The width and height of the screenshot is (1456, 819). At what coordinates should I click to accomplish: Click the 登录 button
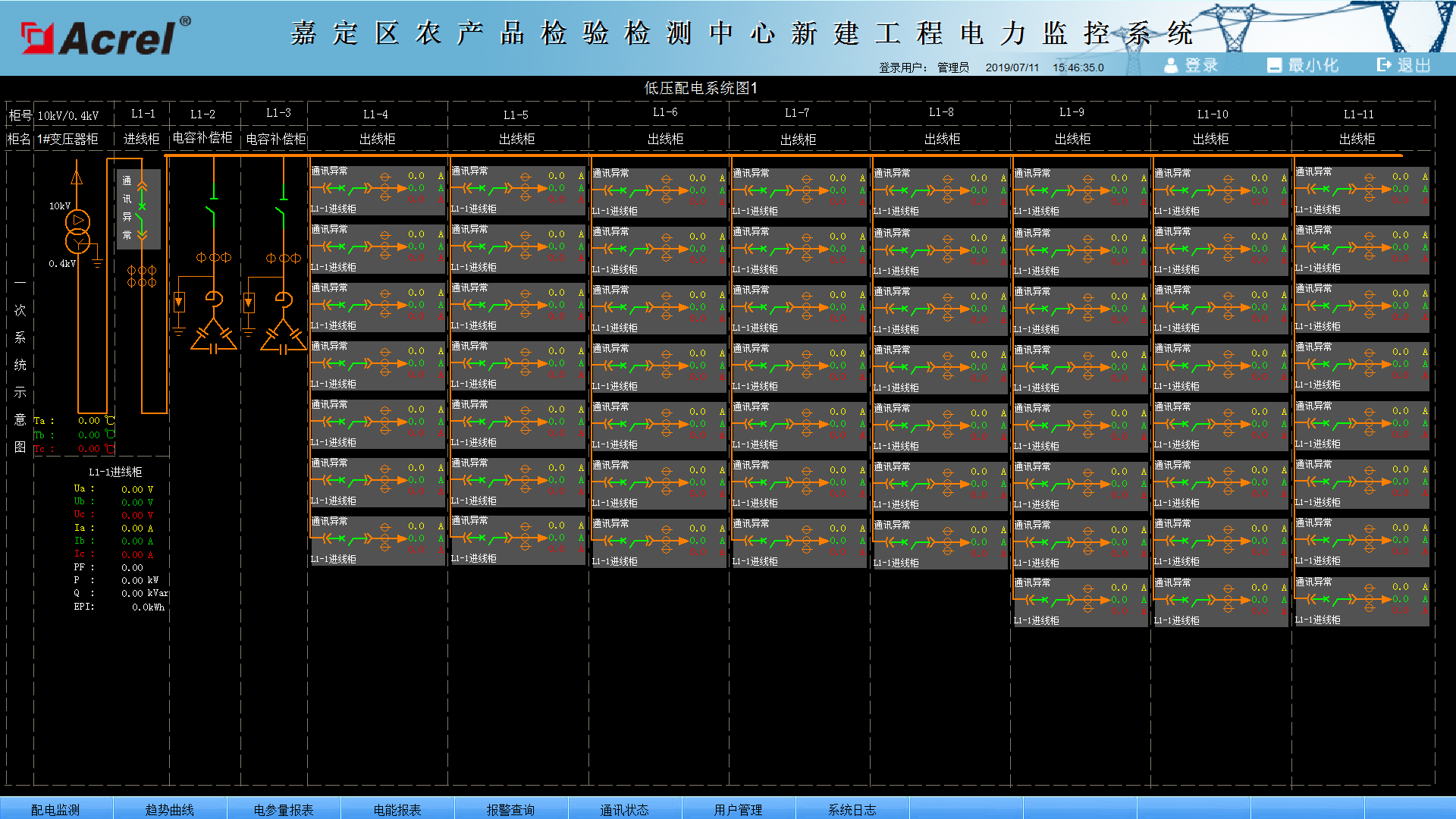click(x=1191, y=65)
